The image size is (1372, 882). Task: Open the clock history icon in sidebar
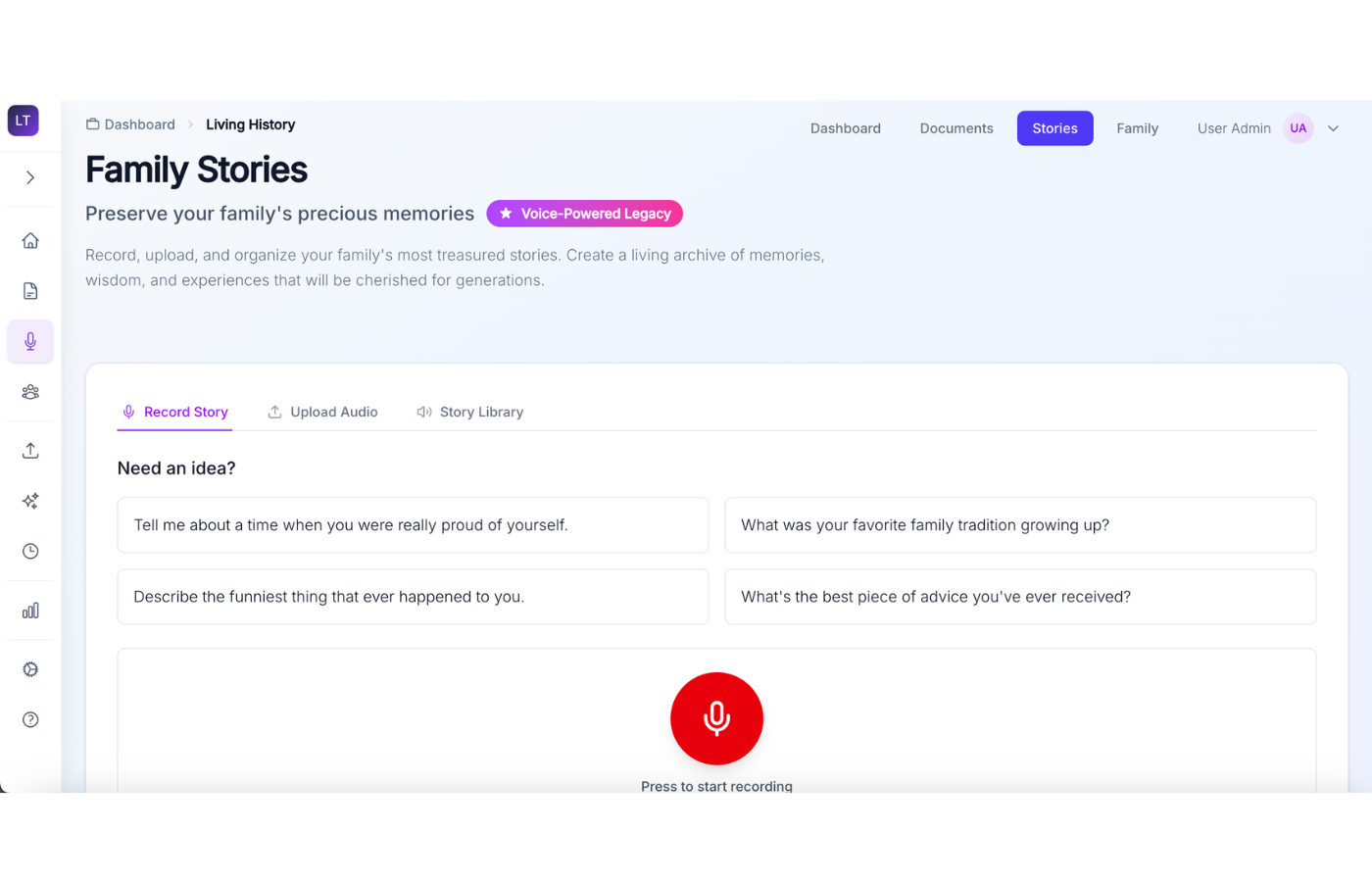[30, 551]
